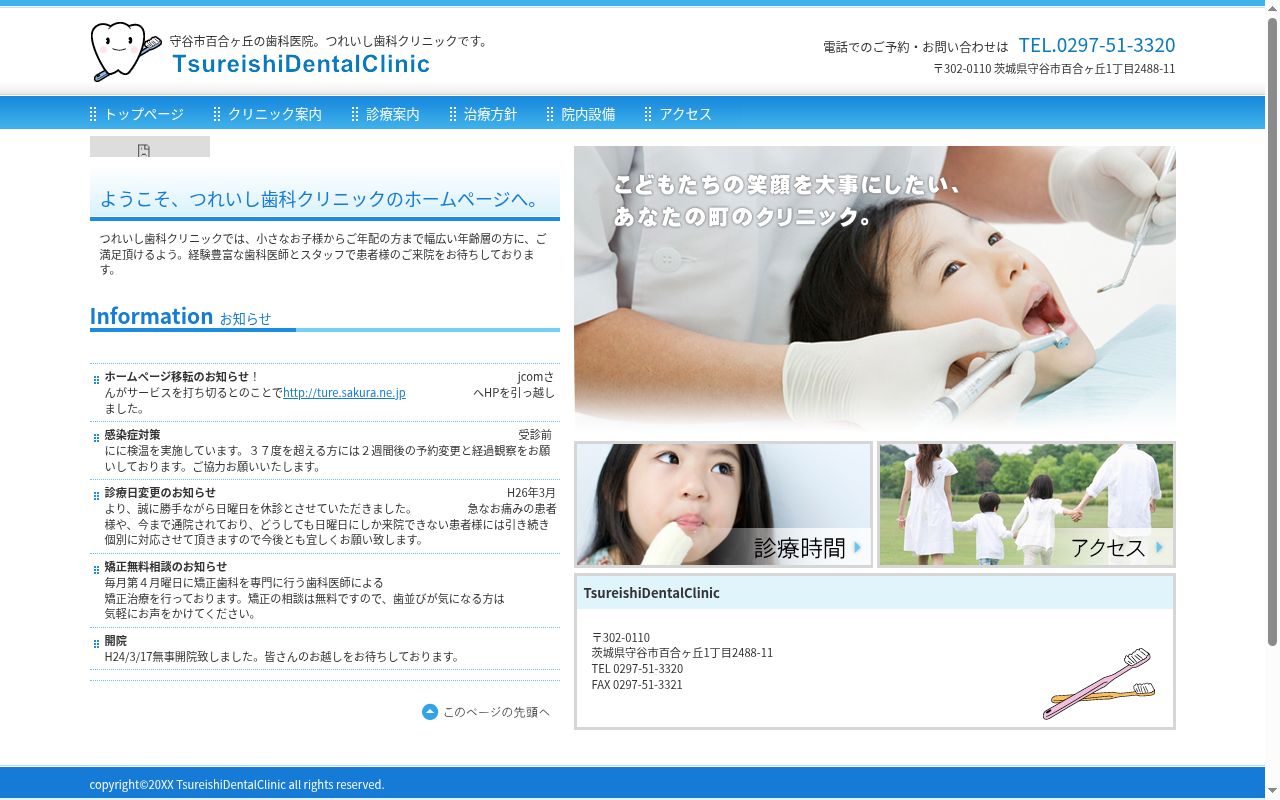
Task: Click the welcome heading ようこそ、つれいし歯科クリニックのホームページへ。
Action: click(321, 199)
